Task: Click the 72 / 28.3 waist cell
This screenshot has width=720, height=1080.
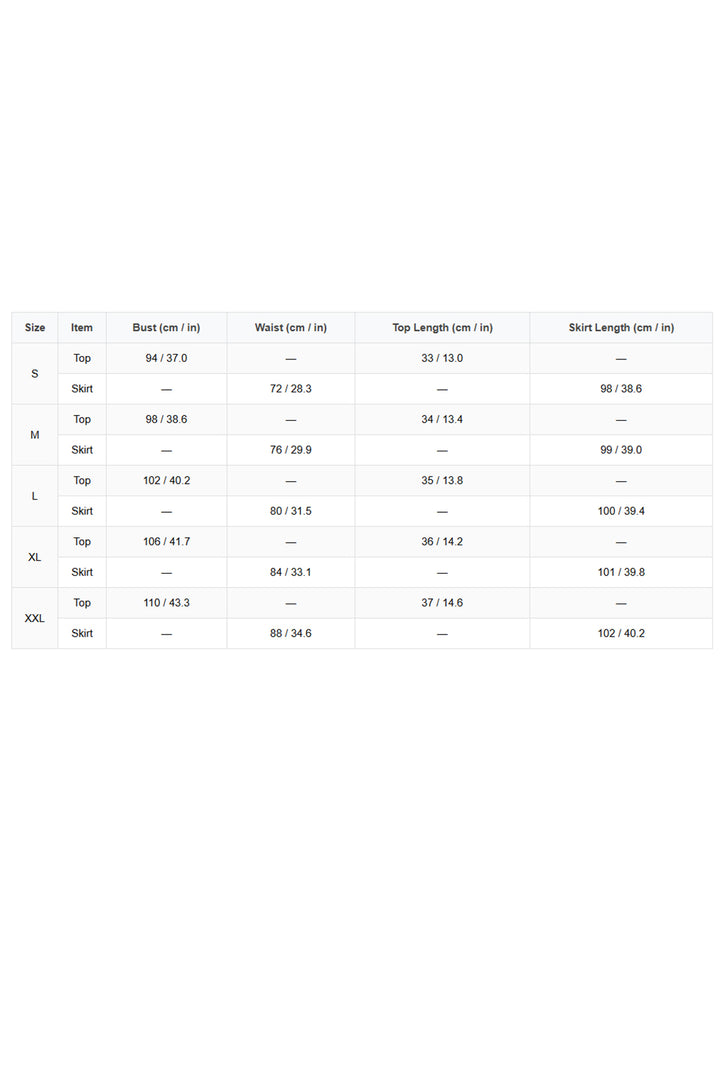Action: tap(291, 388)
